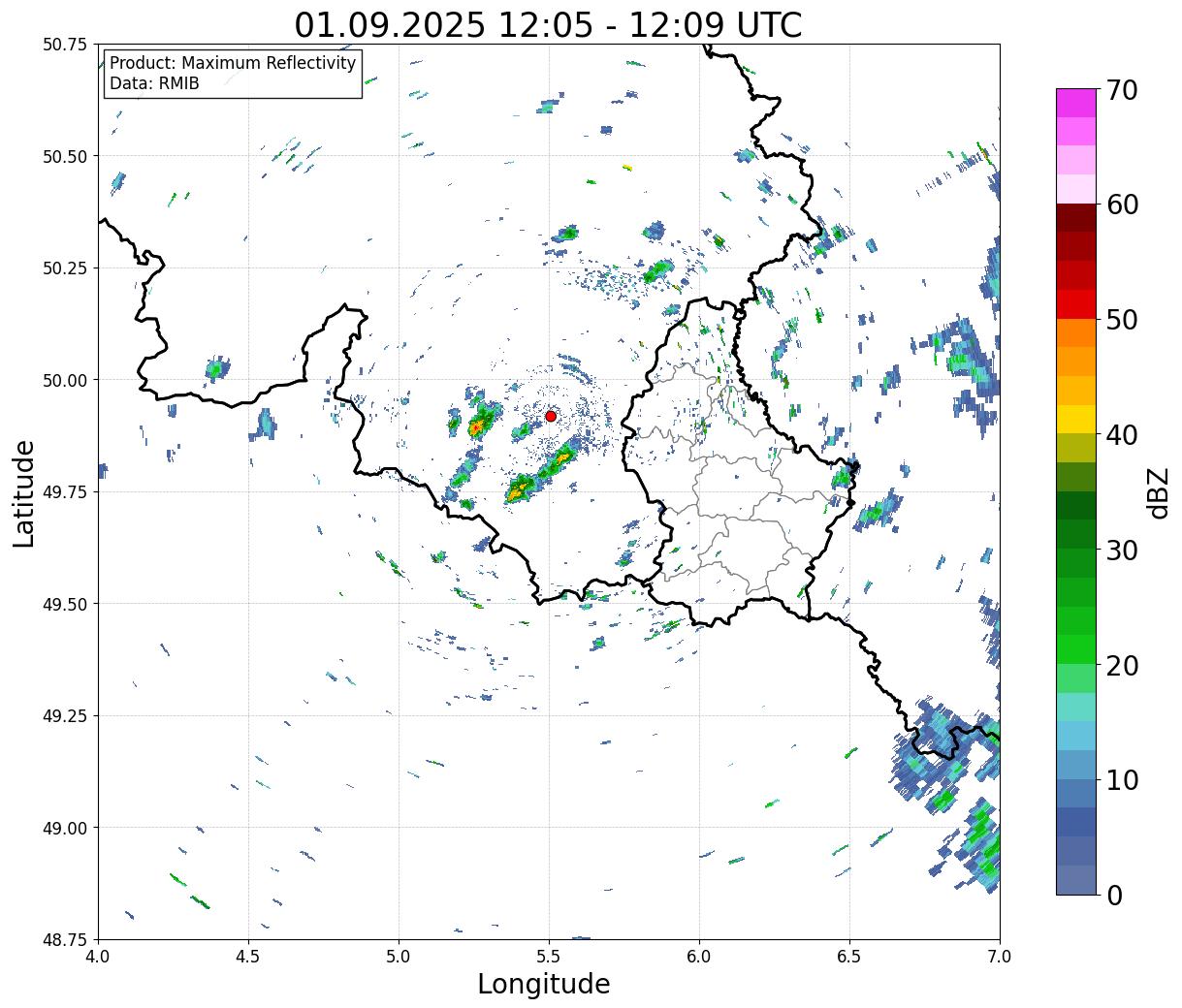
Task: Click the plot title with date and UTC time
Action: [549, 24]
